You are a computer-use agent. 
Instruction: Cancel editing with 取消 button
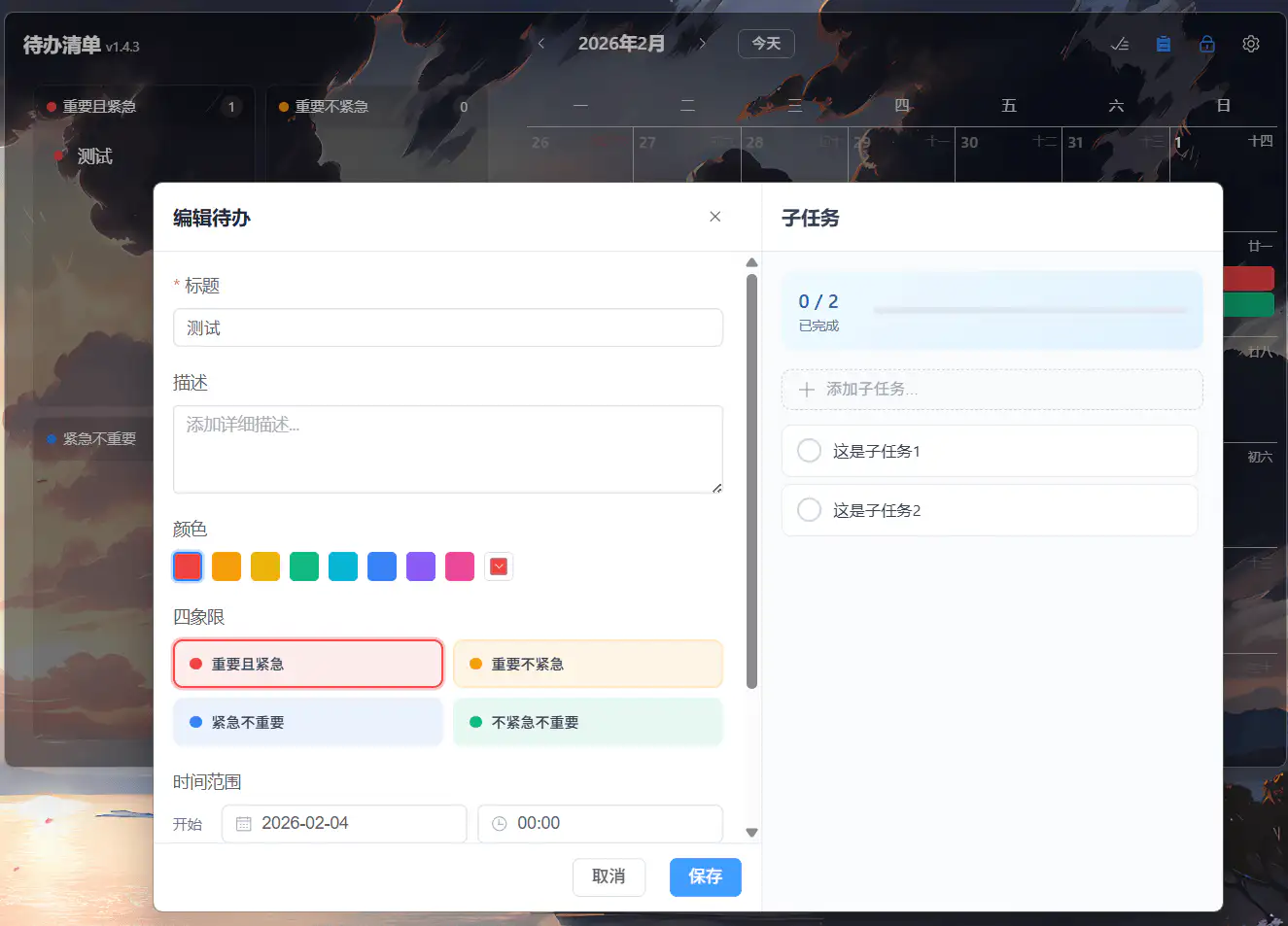point(609,876)
